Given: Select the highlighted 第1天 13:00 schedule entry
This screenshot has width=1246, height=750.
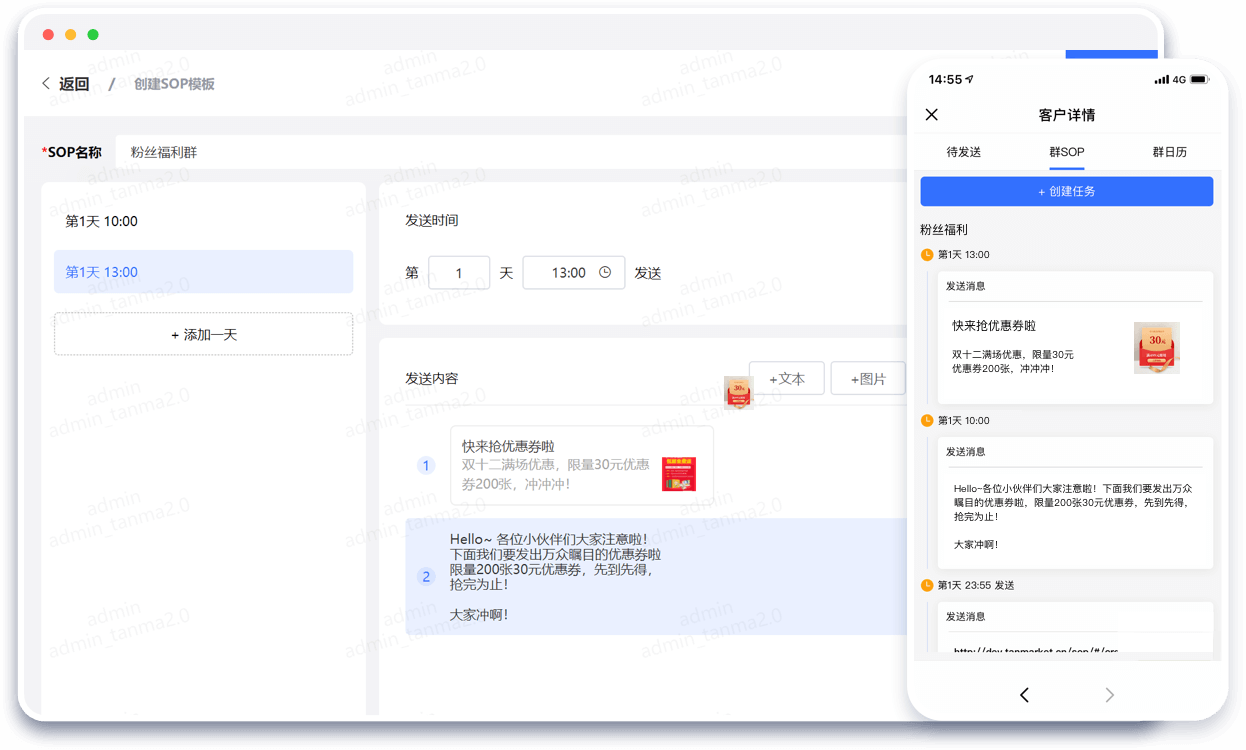Looking at the screenshot, I should [x=203, y=271].
